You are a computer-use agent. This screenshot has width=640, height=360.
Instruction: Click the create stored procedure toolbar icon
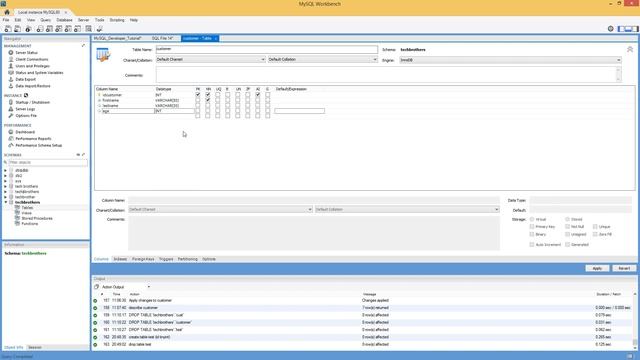tap(68, 29)
